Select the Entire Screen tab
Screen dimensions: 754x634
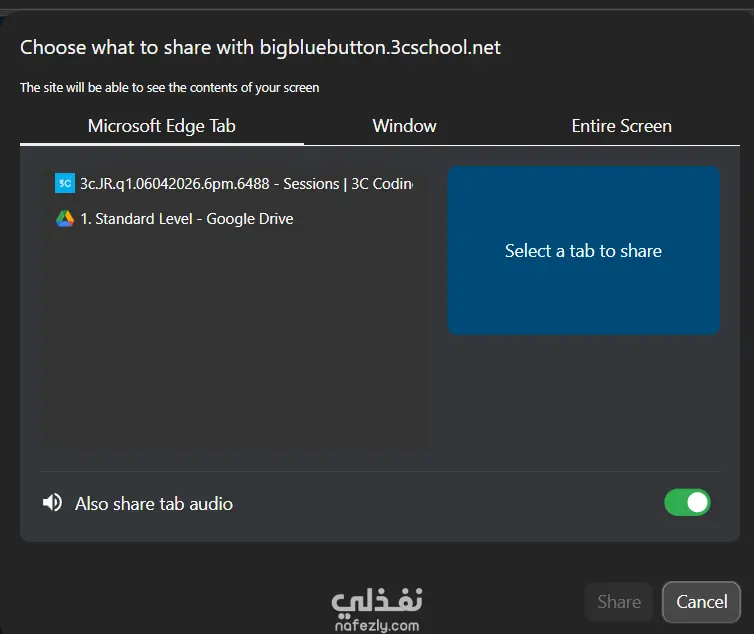pos(621,126)
